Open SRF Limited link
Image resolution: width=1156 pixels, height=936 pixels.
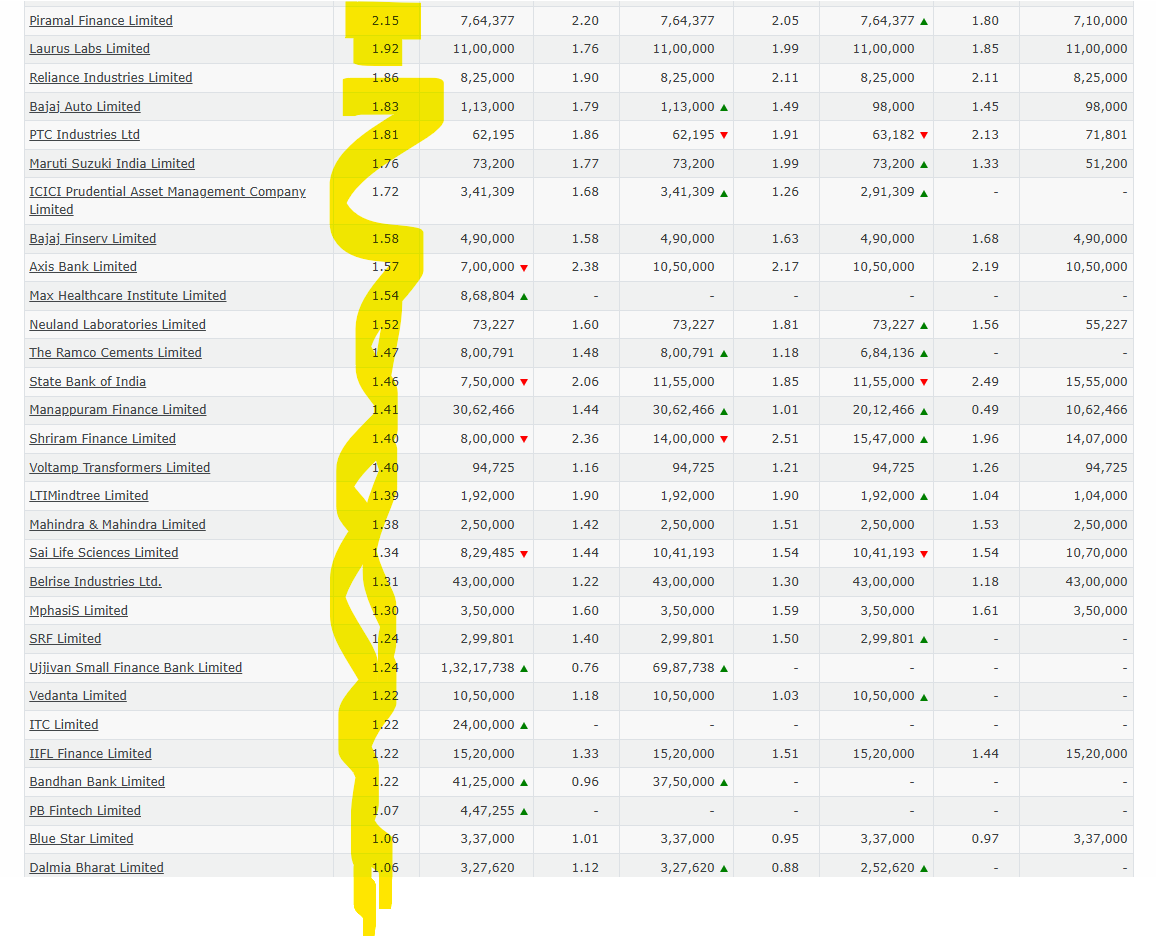(65, 639)
